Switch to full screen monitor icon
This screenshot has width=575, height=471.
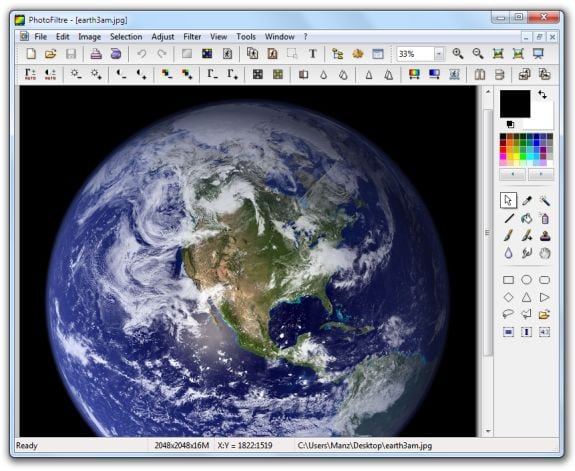[538, 54]
